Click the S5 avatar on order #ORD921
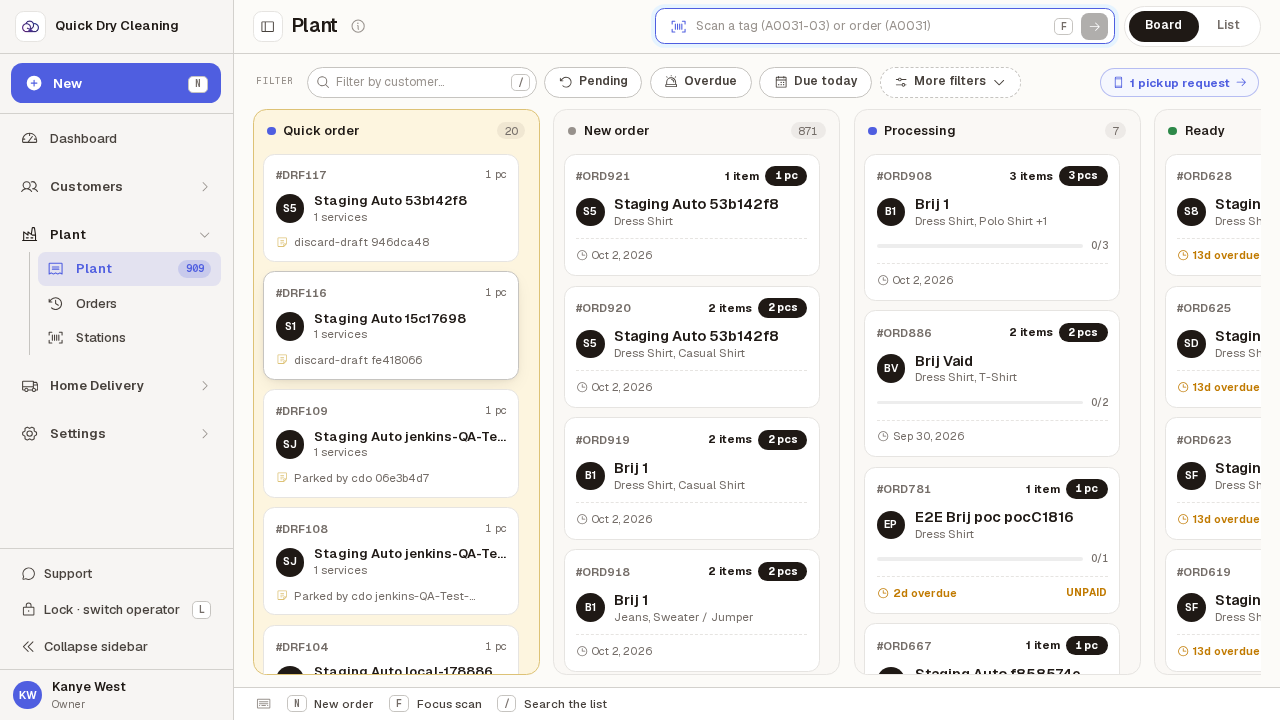The width and height of the screenshot is (1280, 720). (590, 211)
